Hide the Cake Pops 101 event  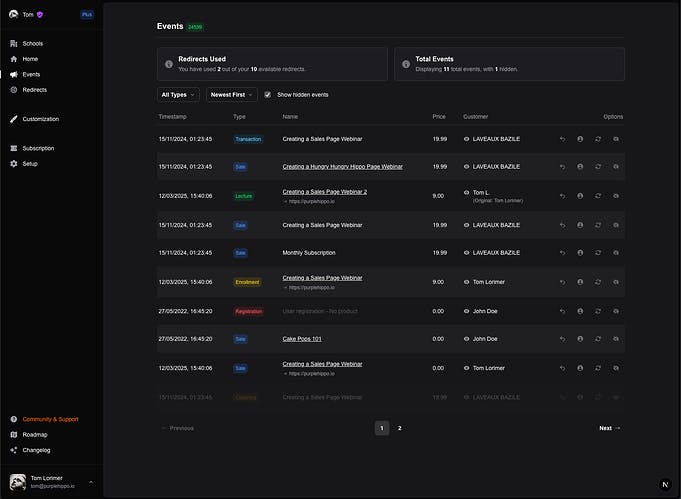(616, 339)
